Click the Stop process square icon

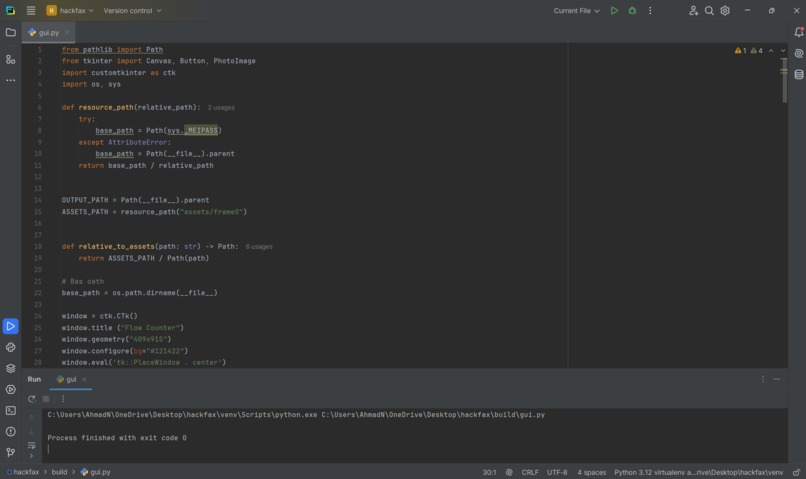[46, 399]
